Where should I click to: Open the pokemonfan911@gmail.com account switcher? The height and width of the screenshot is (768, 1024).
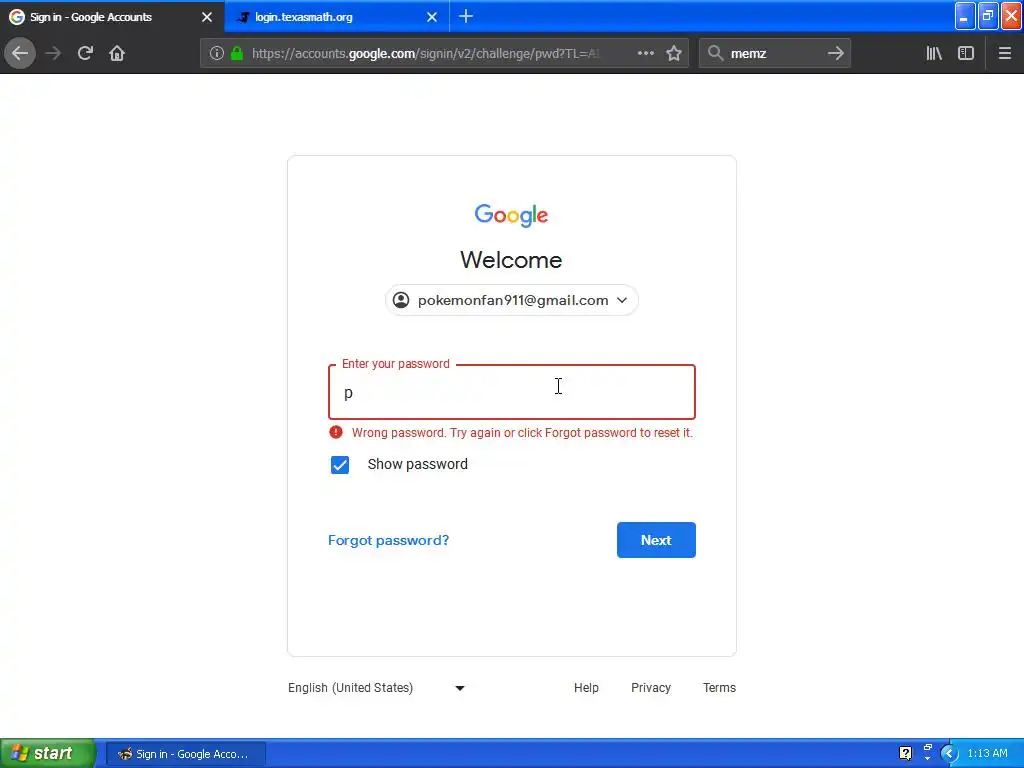511,300
